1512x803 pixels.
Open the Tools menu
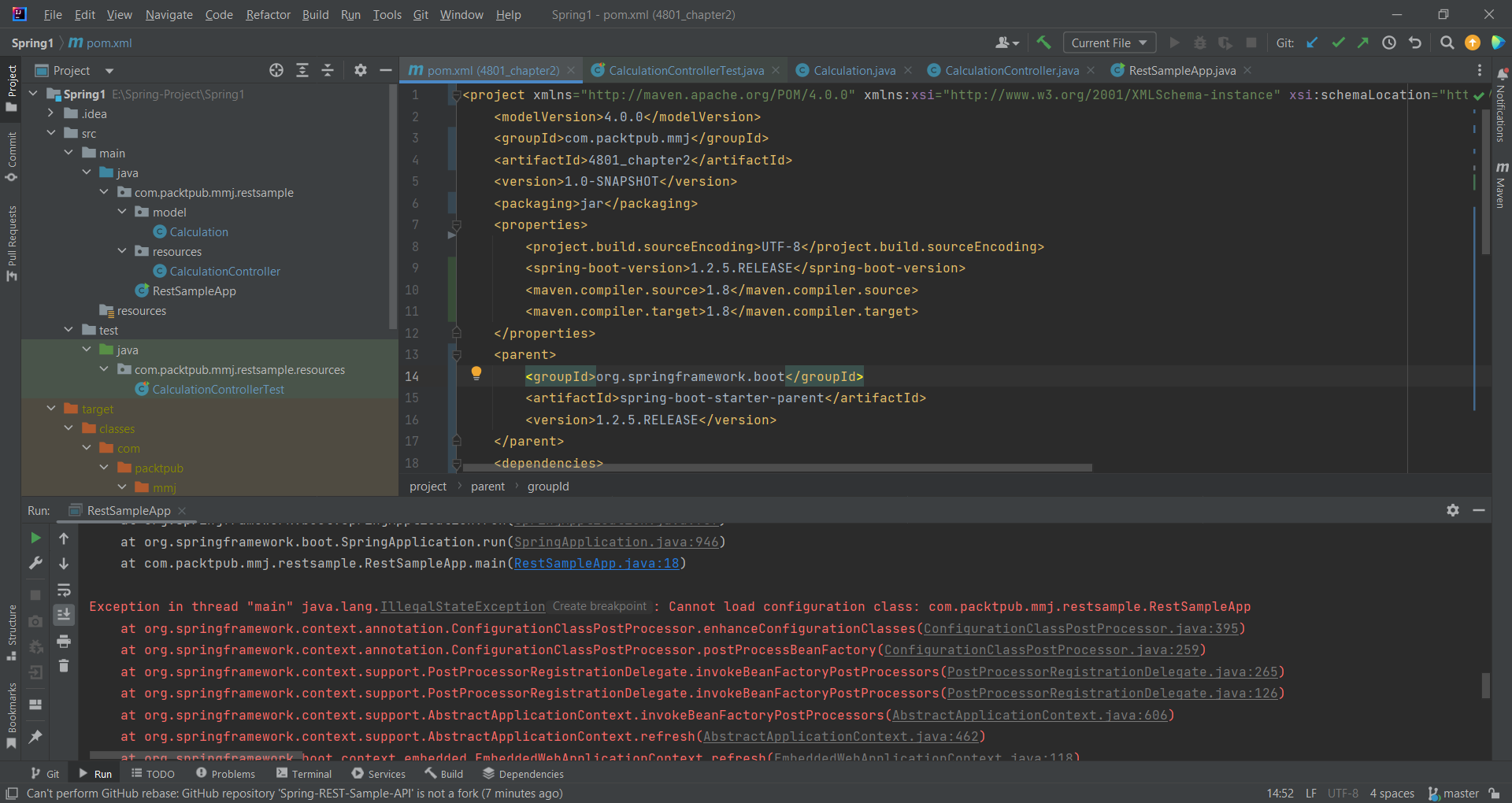pos(387,14)
